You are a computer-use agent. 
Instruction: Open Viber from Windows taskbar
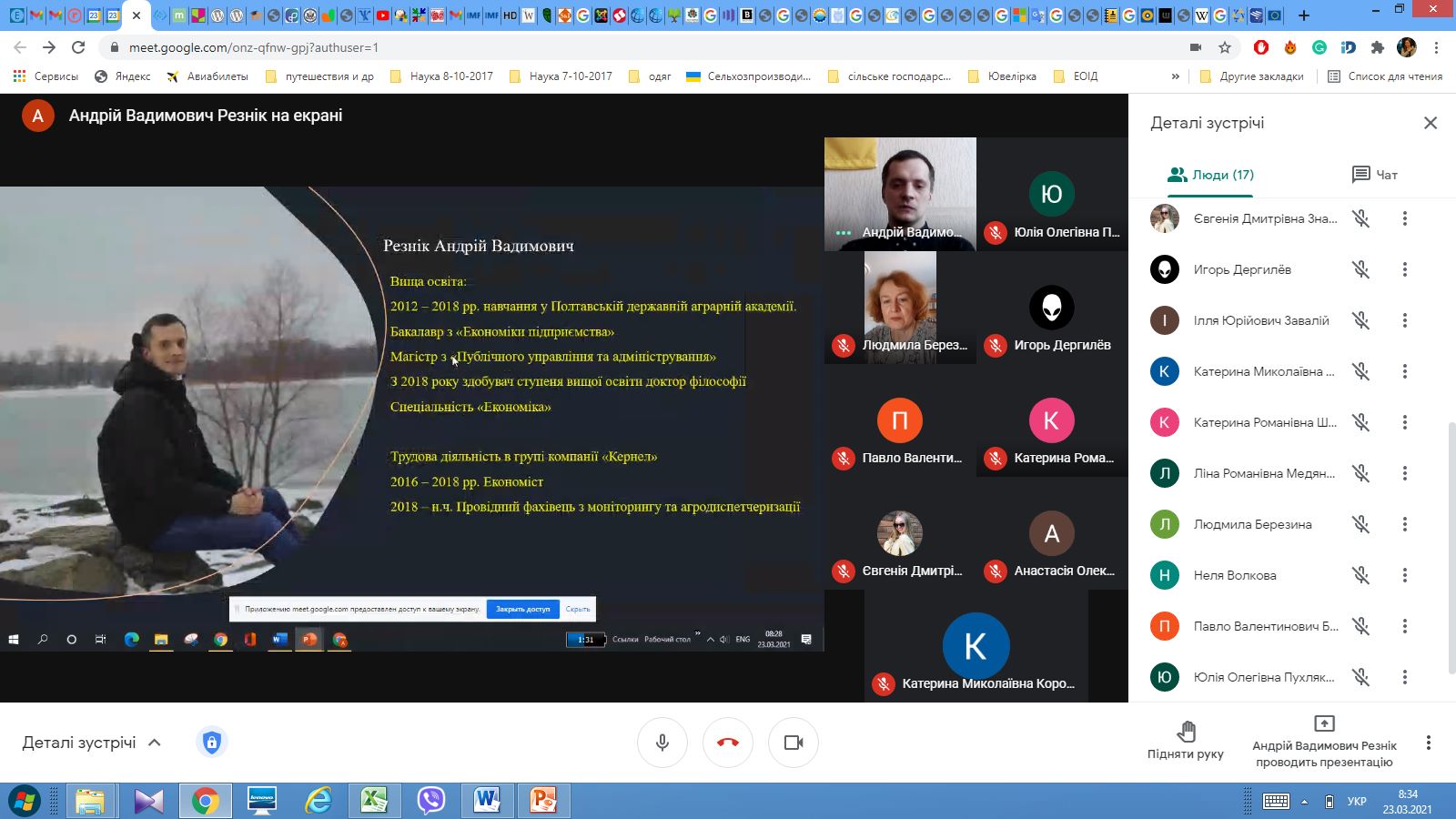click(x=430, y=801)
